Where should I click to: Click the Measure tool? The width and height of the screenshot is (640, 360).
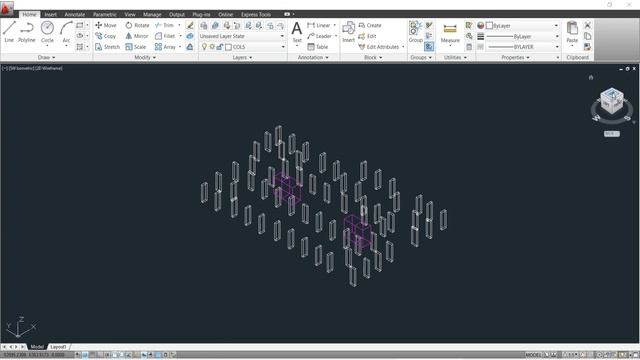point(450,33)
